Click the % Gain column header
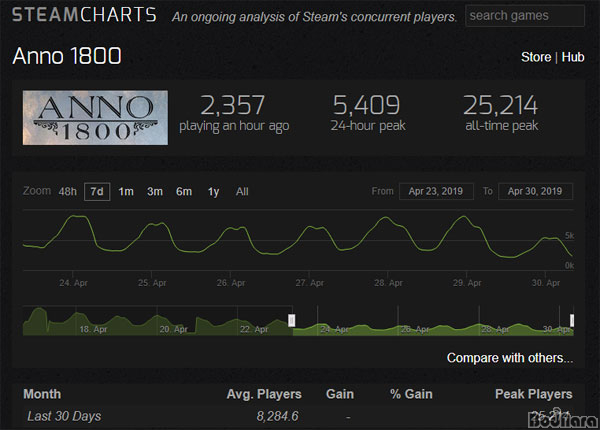 (x=411, y=394)
